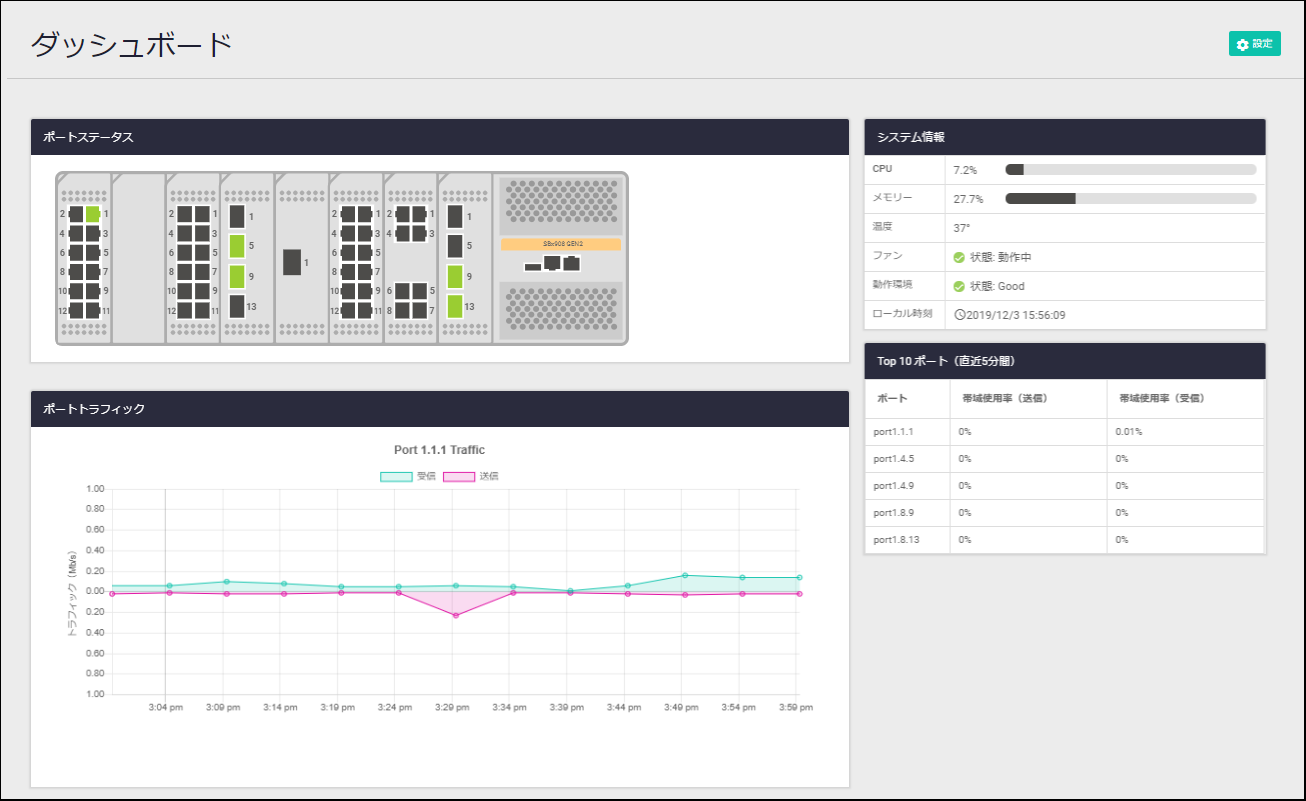The width and height of the screenshot is (1306, 801).
Task: Click the CPU usage progress bar
Action: 1130,170
